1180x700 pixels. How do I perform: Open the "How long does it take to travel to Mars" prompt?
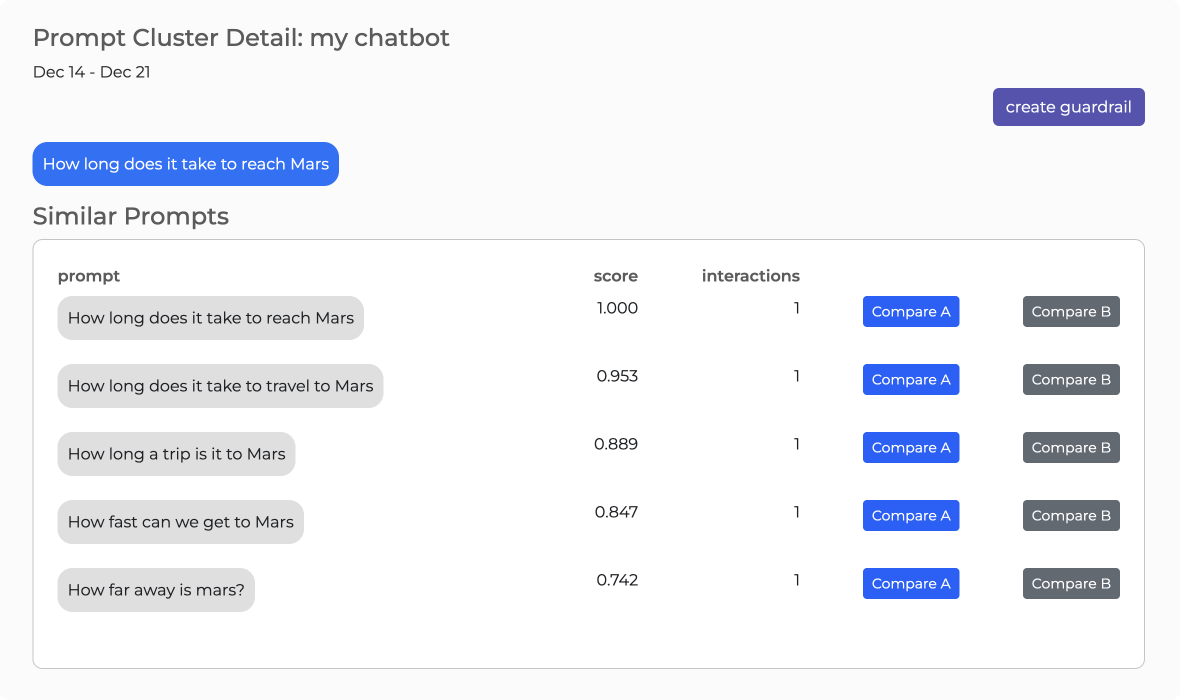tap(220, 385)
